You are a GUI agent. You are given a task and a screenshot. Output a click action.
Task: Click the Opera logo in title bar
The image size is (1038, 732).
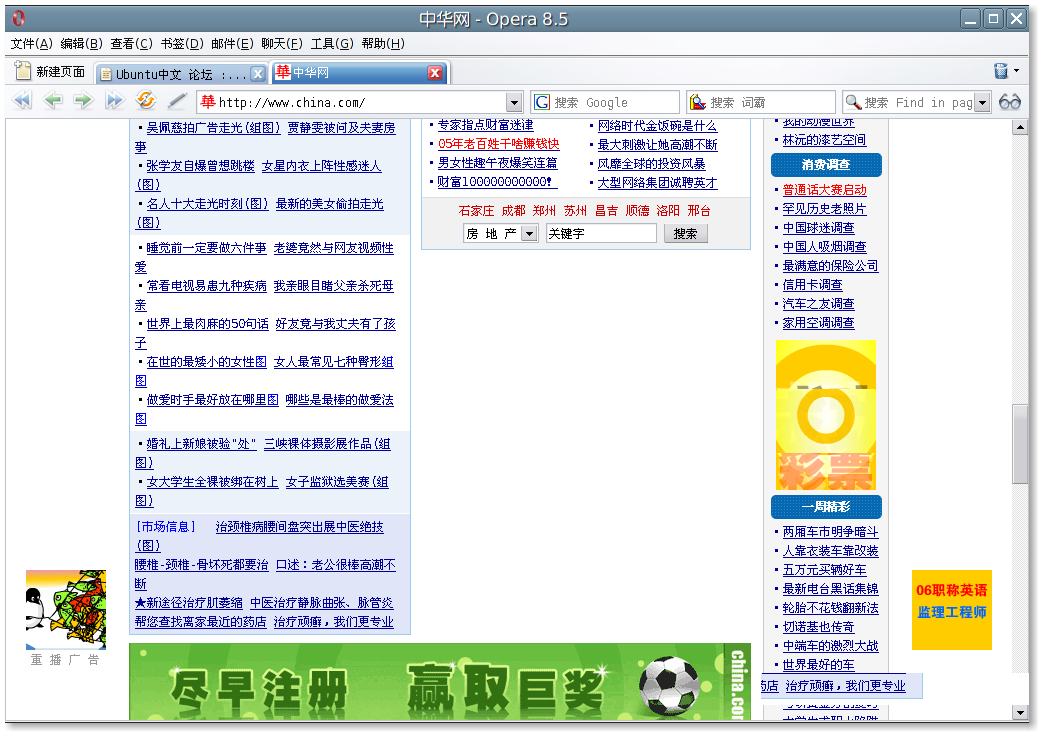click(19, 19)
